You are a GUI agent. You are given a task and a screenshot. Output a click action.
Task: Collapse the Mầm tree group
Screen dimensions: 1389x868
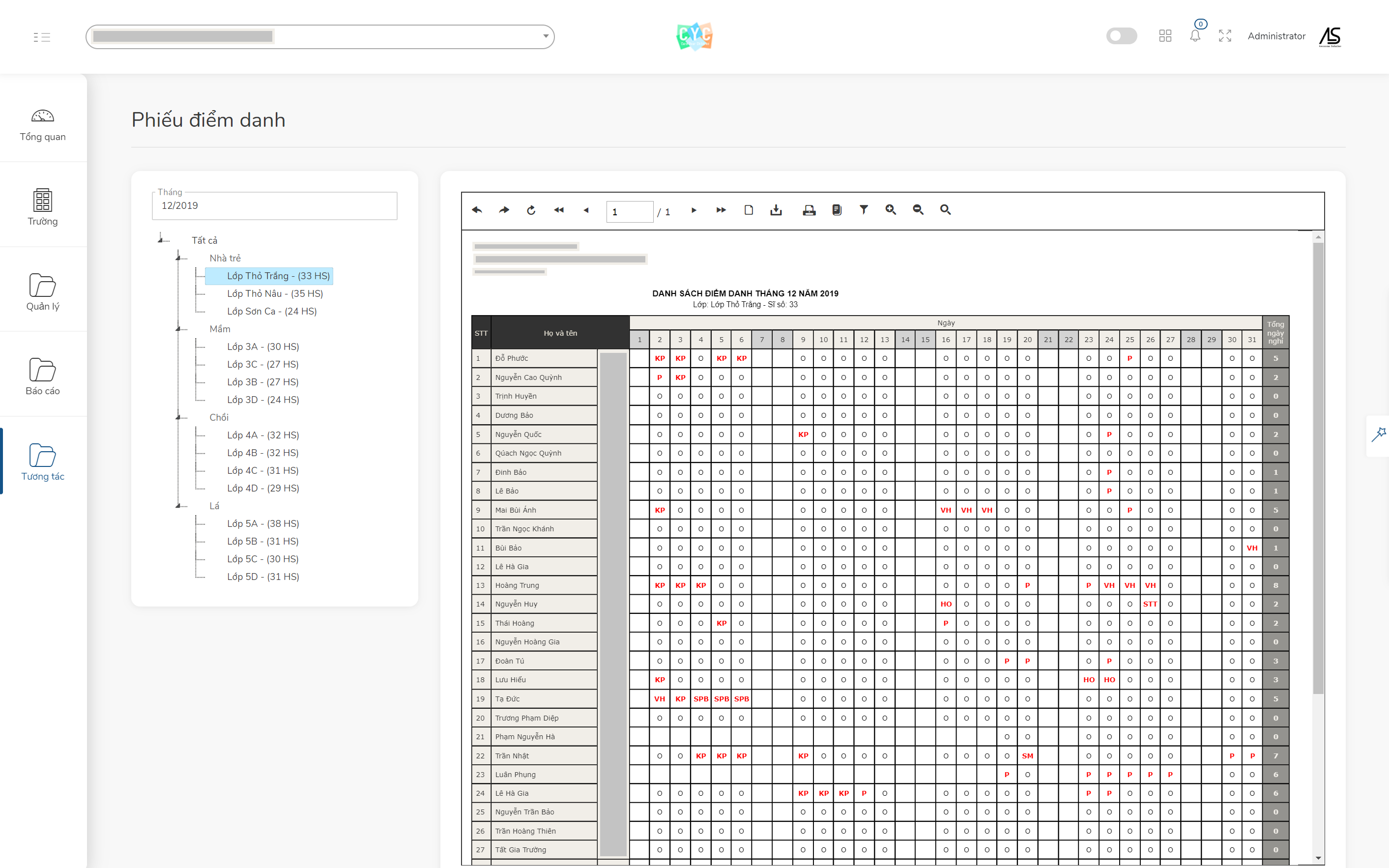(x=178, y=329)
